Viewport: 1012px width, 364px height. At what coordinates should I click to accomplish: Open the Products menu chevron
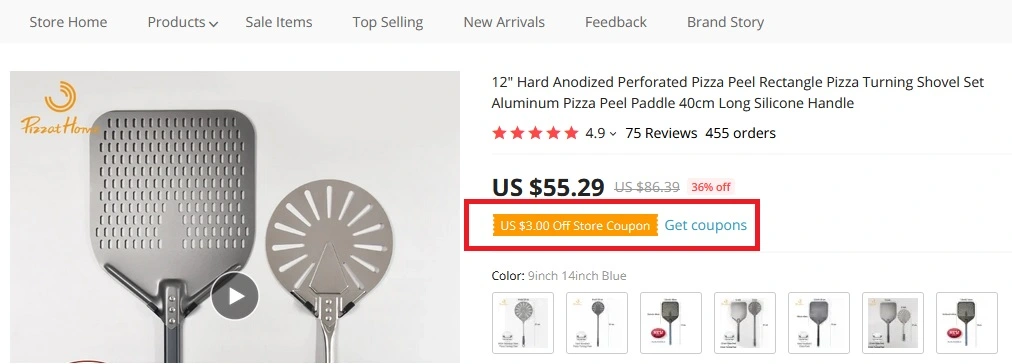click(x=214, y=24)
